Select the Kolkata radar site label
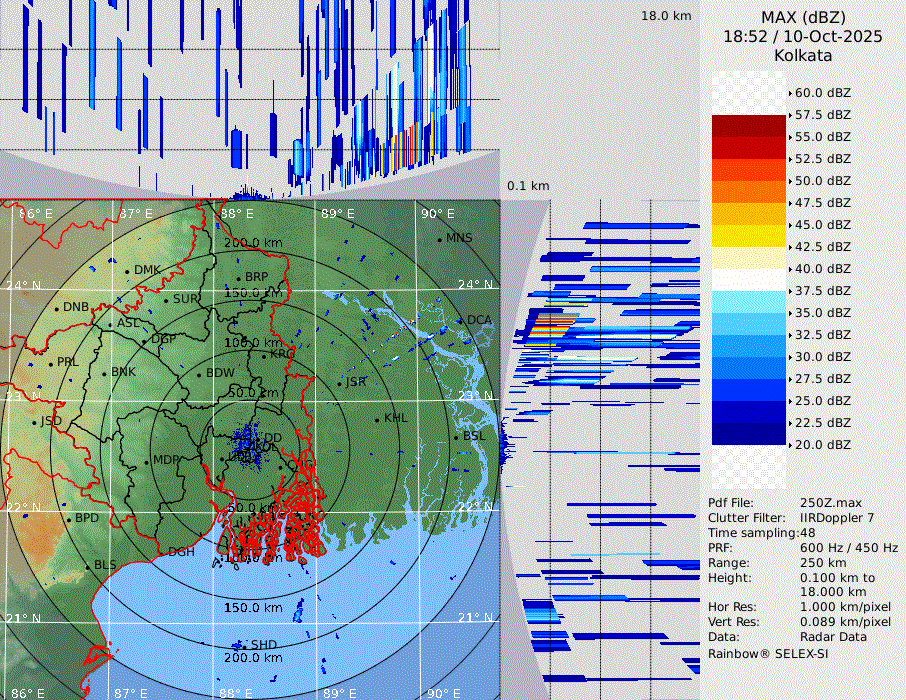Image resolution: width=906 pixels, height=700 pixels. tap(803, 55)
